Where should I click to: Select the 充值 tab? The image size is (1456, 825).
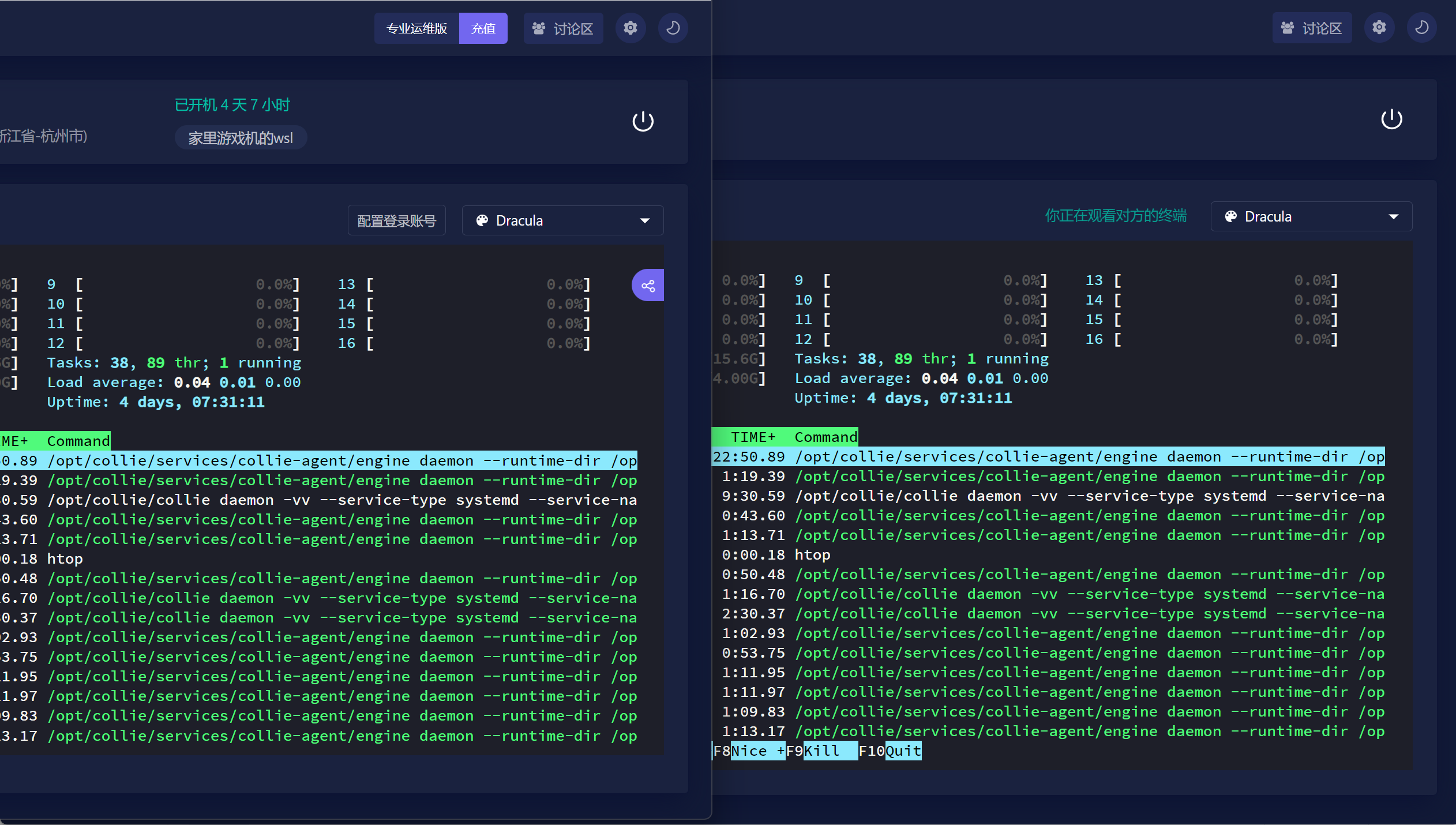(483, 28)
